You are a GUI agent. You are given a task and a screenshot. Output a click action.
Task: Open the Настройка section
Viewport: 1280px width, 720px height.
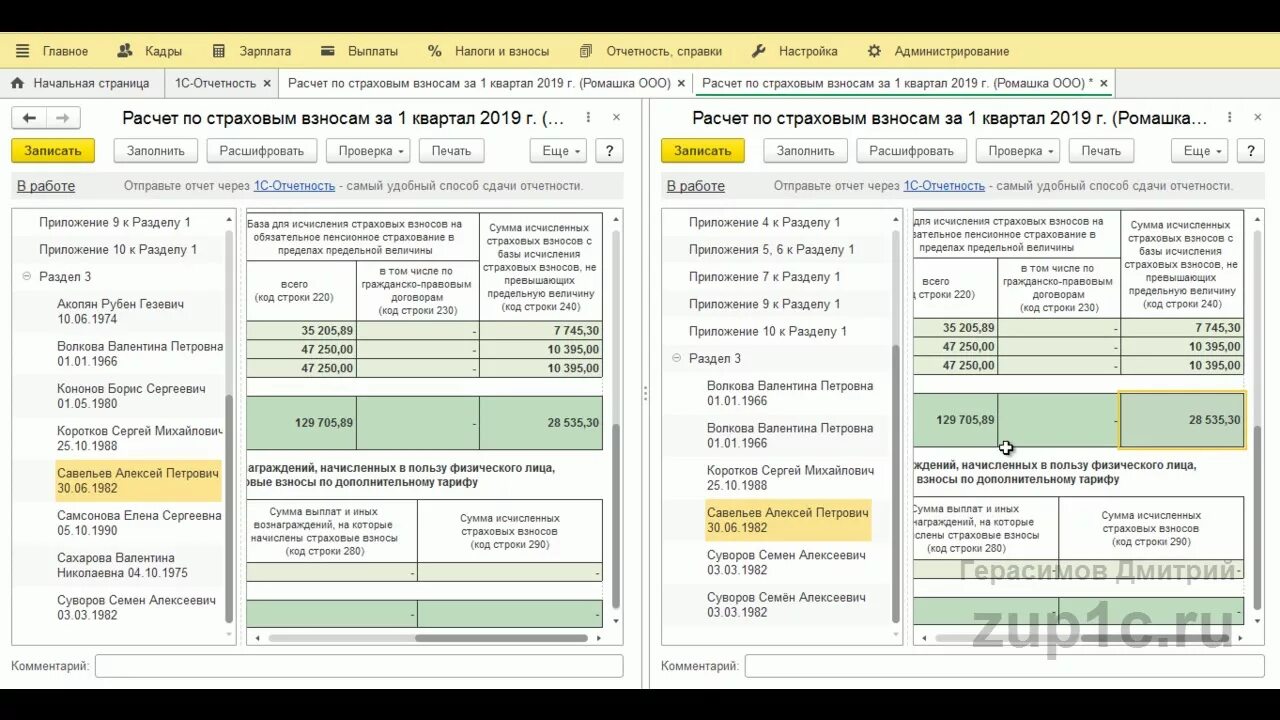pos(808,51)
